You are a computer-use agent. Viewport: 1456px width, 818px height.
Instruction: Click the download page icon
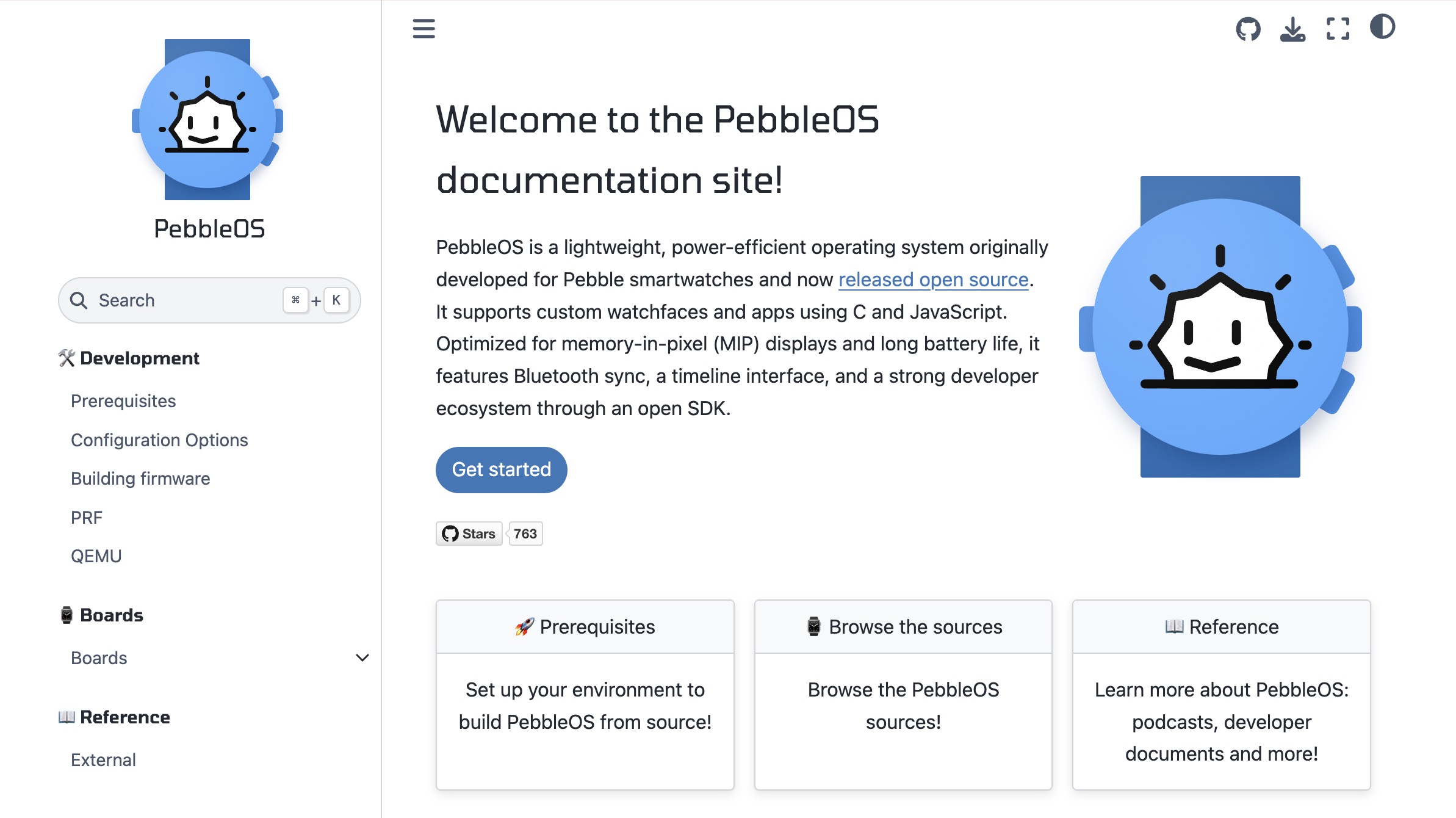coord(1292,29)
